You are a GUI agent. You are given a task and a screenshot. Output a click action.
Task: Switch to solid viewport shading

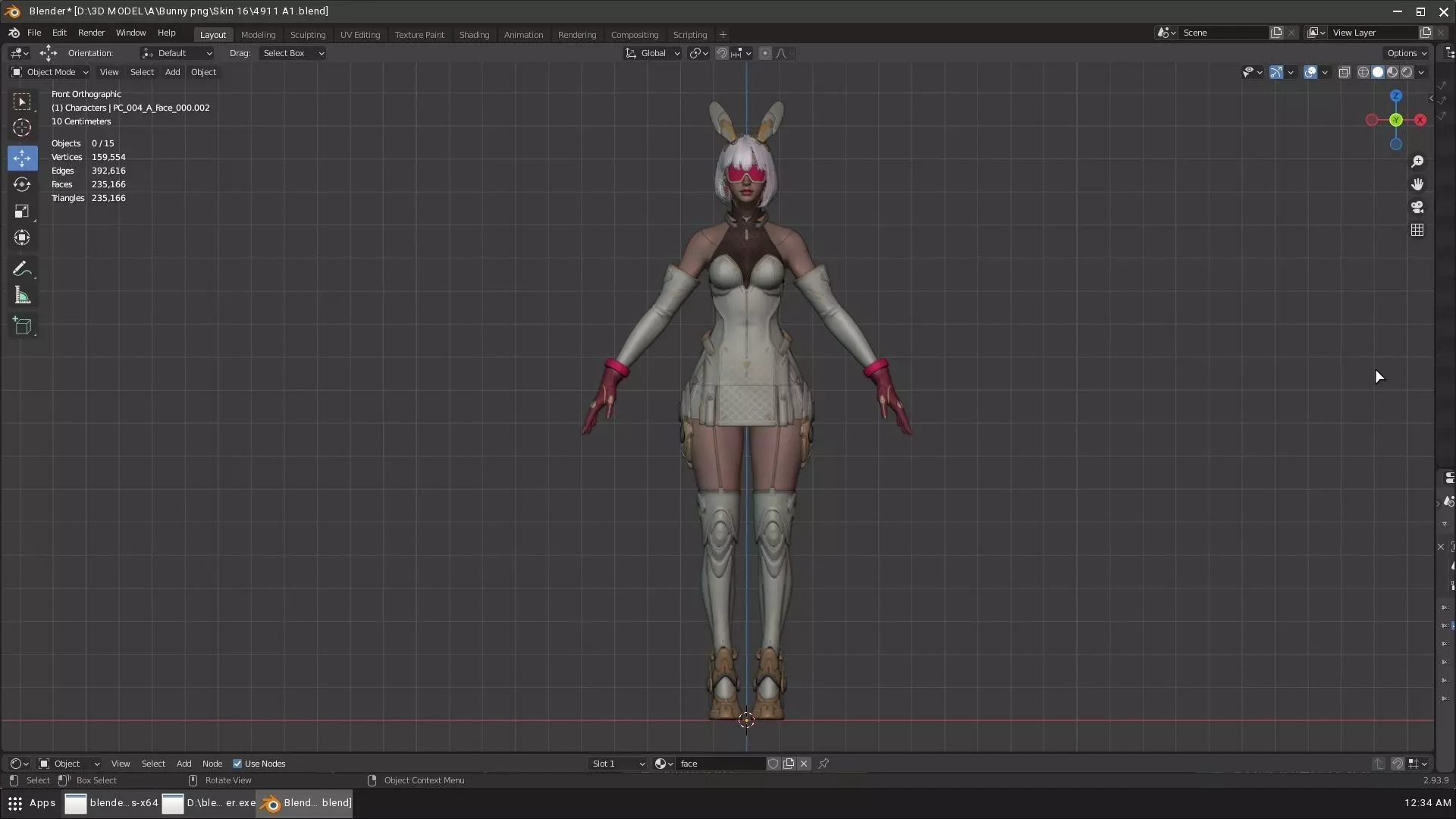click(1378, 72)
